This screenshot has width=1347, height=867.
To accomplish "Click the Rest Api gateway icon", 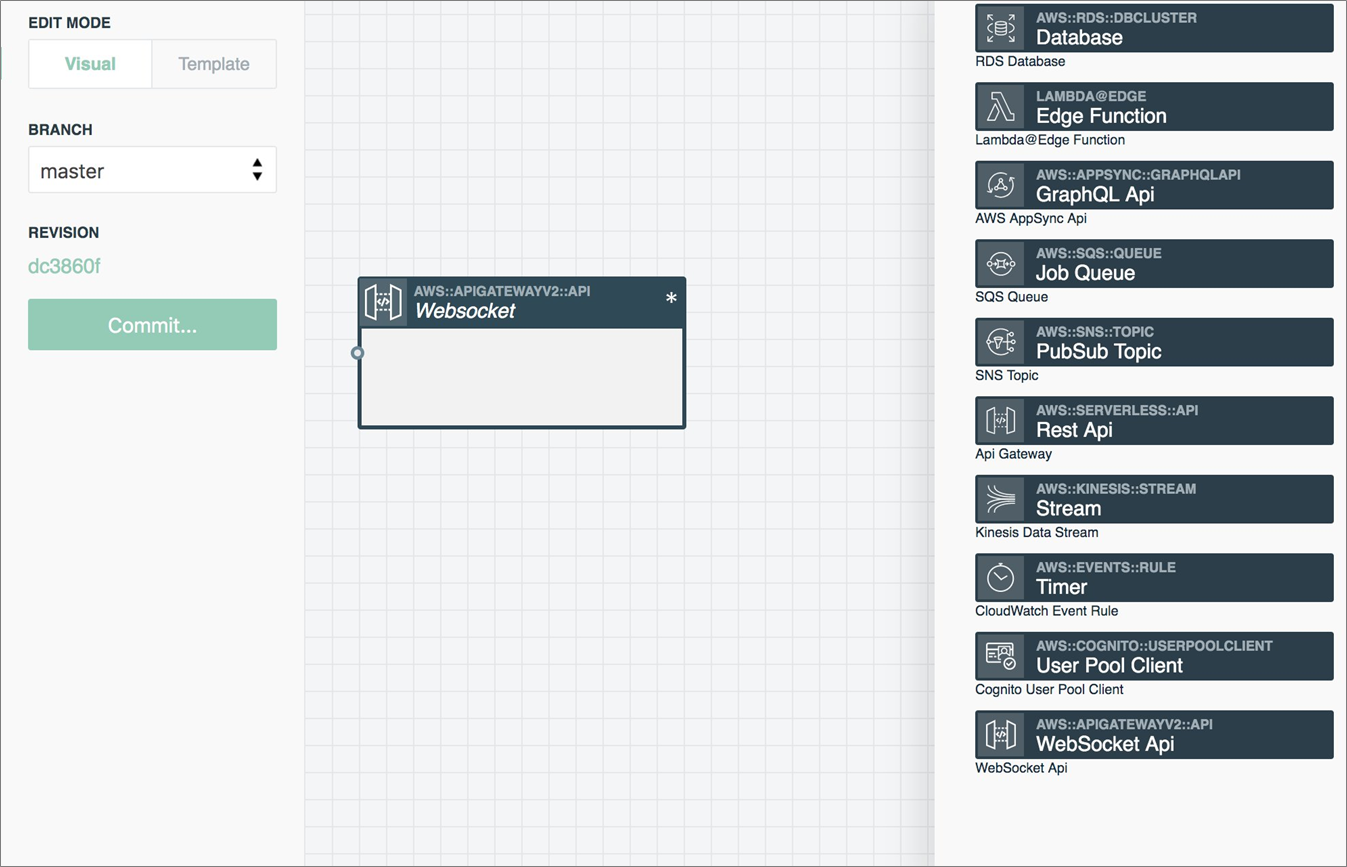I will tap(1000, 420).
